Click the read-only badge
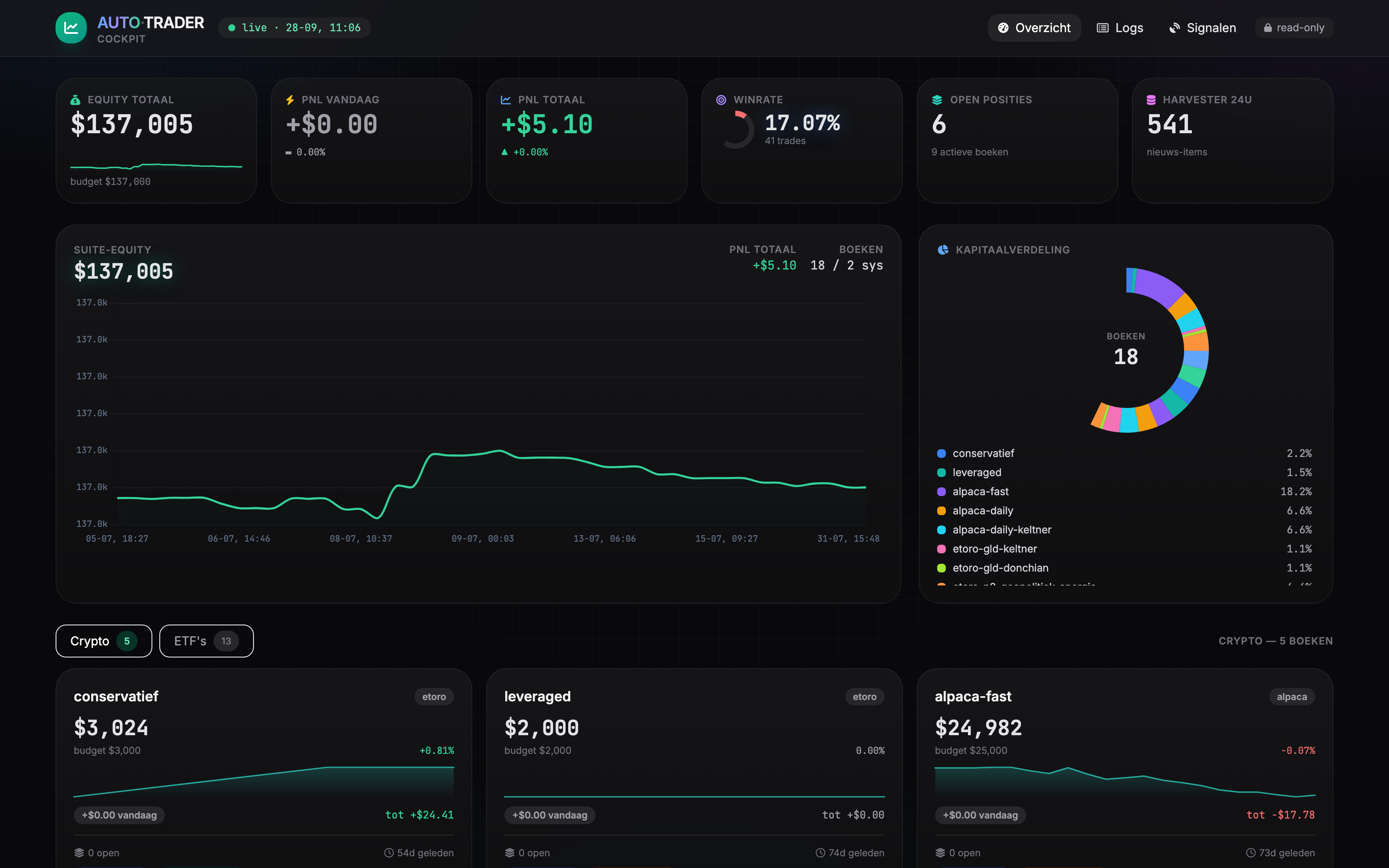 click(1294, 27)
